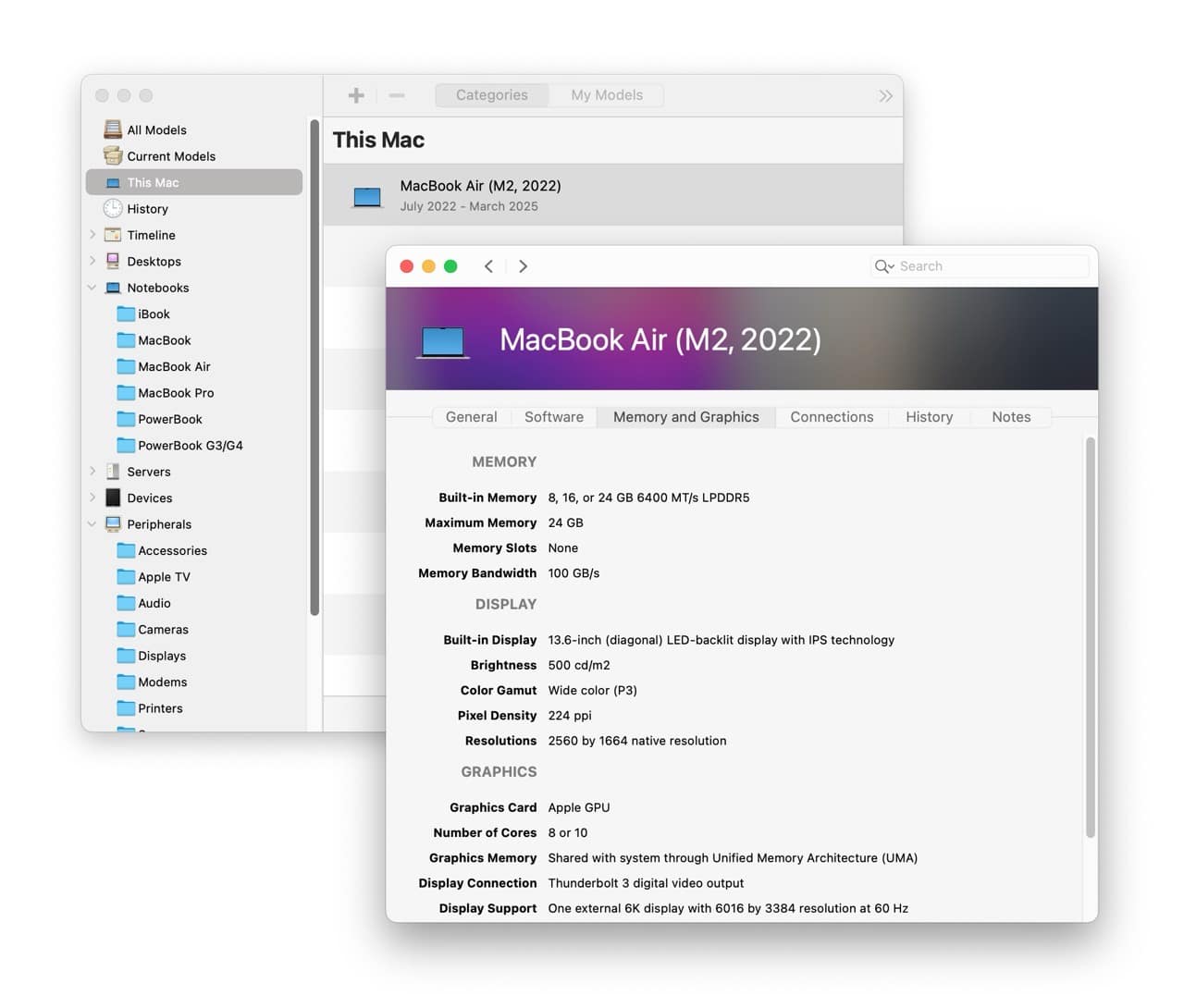Click the sidebar vertical scrollbar
Image resolution: width=1184 pixels, height=1008 pixels.
coord(314,367)
